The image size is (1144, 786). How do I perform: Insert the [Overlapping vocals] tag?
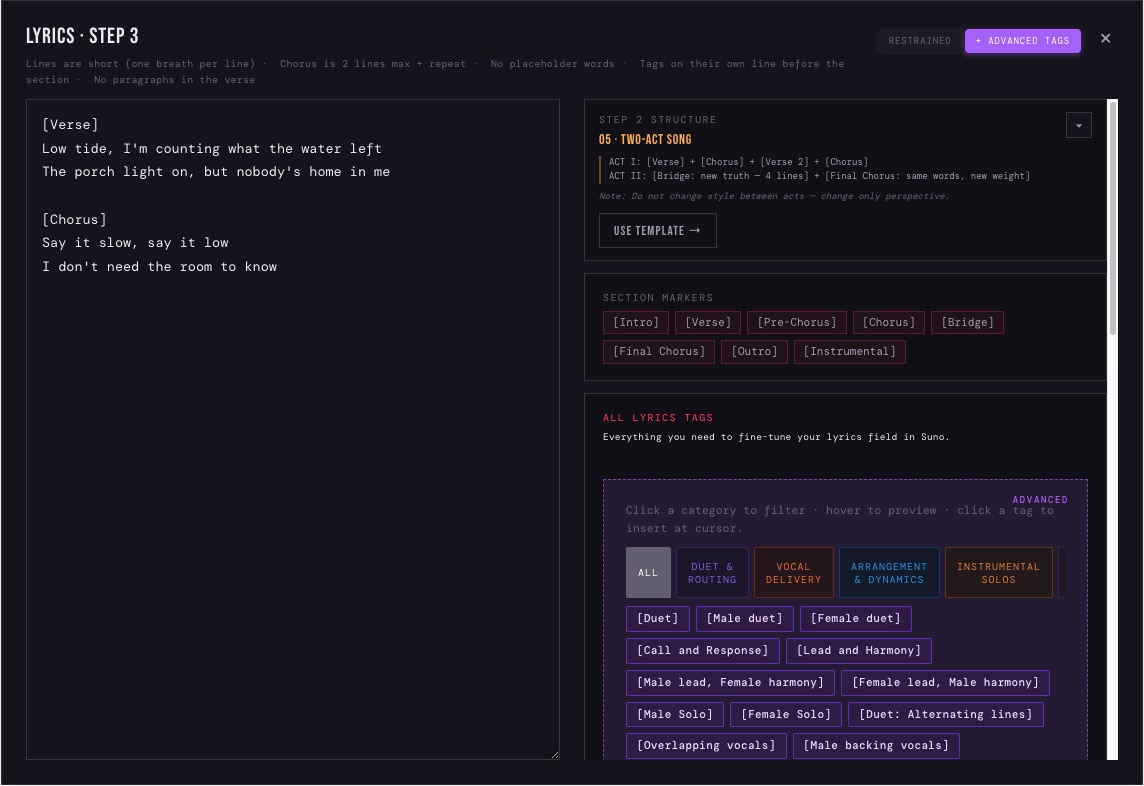click(x=706, y=746)
